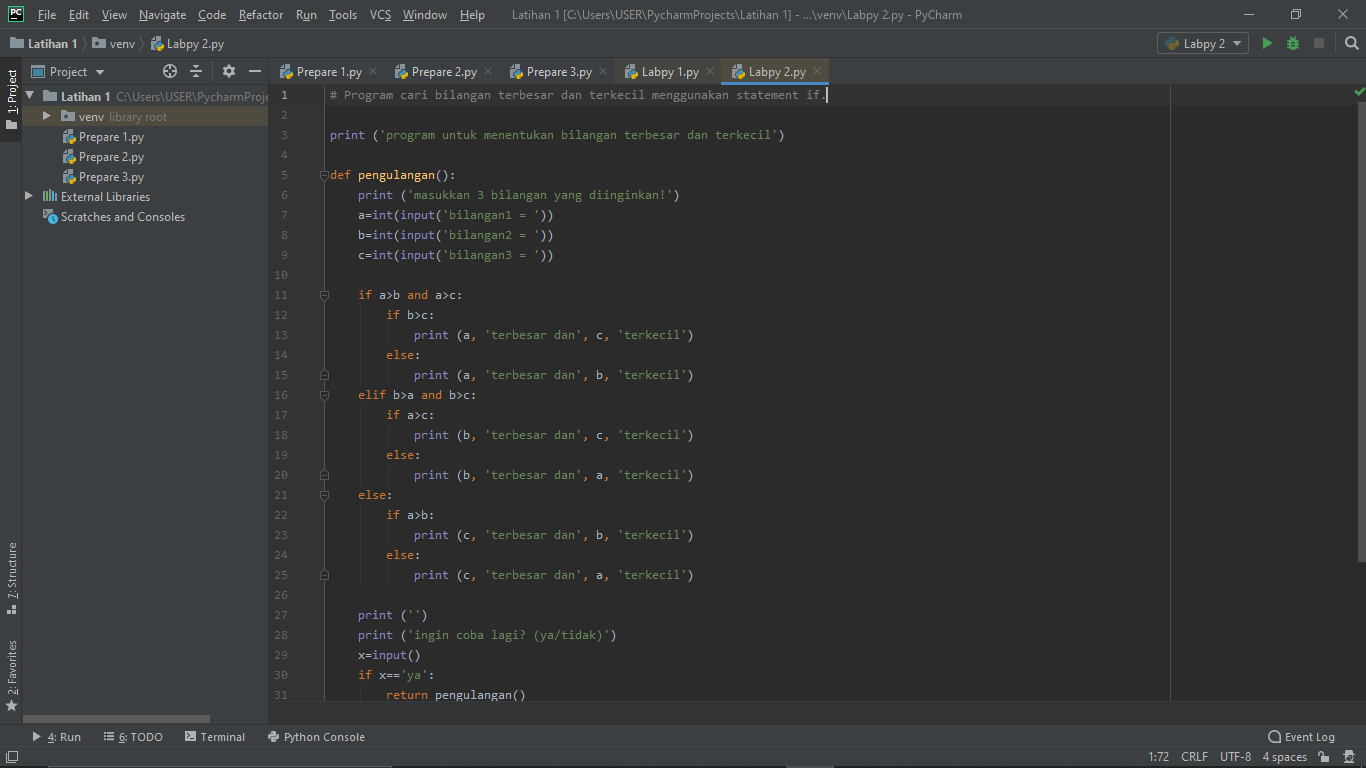Open the Python Console tool window
This screenshot has height=768, width=1366.
[x=316, y=737]
